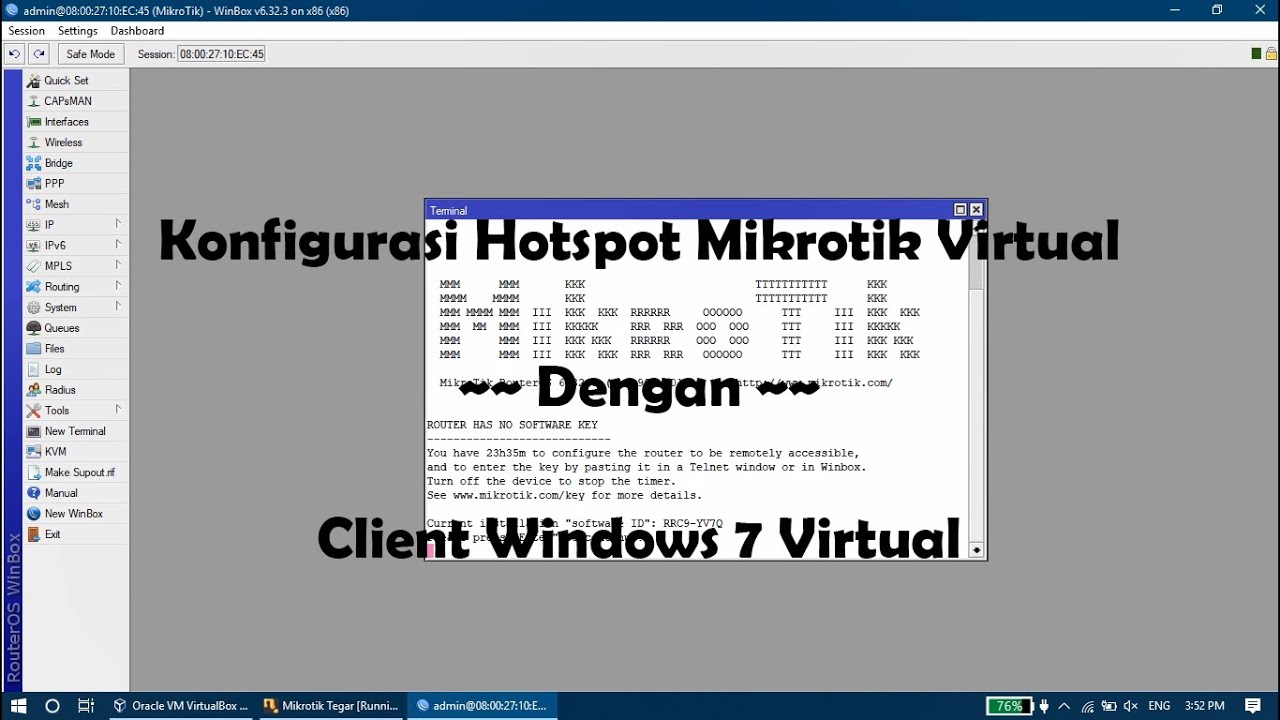Click the Undo toolbar arrow

click(14, 54)
